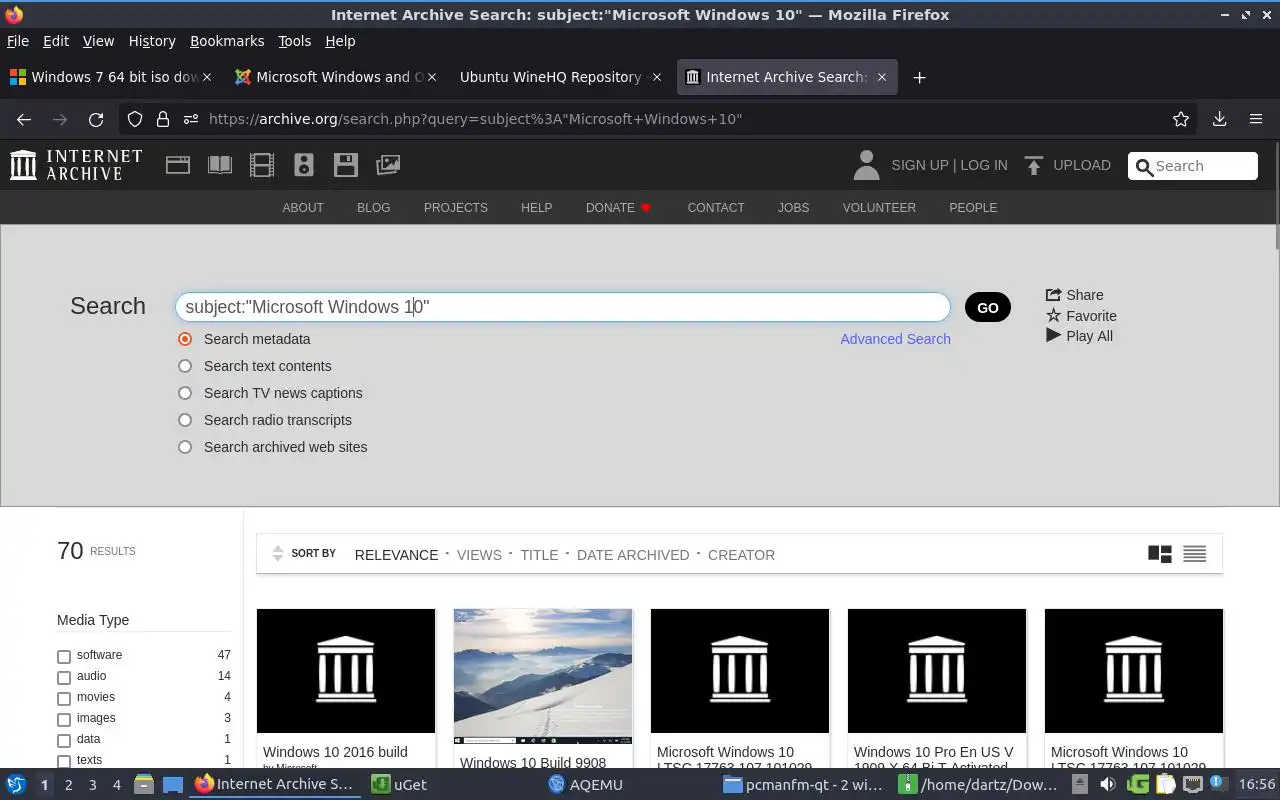Click the tracking protection shield icon
The image size is (1280, 800).
pyautogui.click(x=135, y=119)
